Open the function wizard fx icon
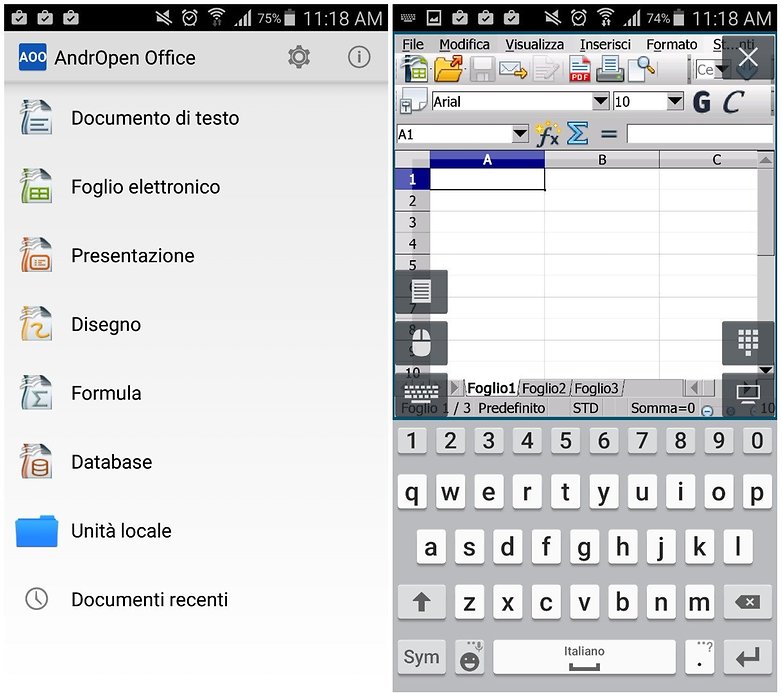Screen dimensions: 782x697 point(547,134)
